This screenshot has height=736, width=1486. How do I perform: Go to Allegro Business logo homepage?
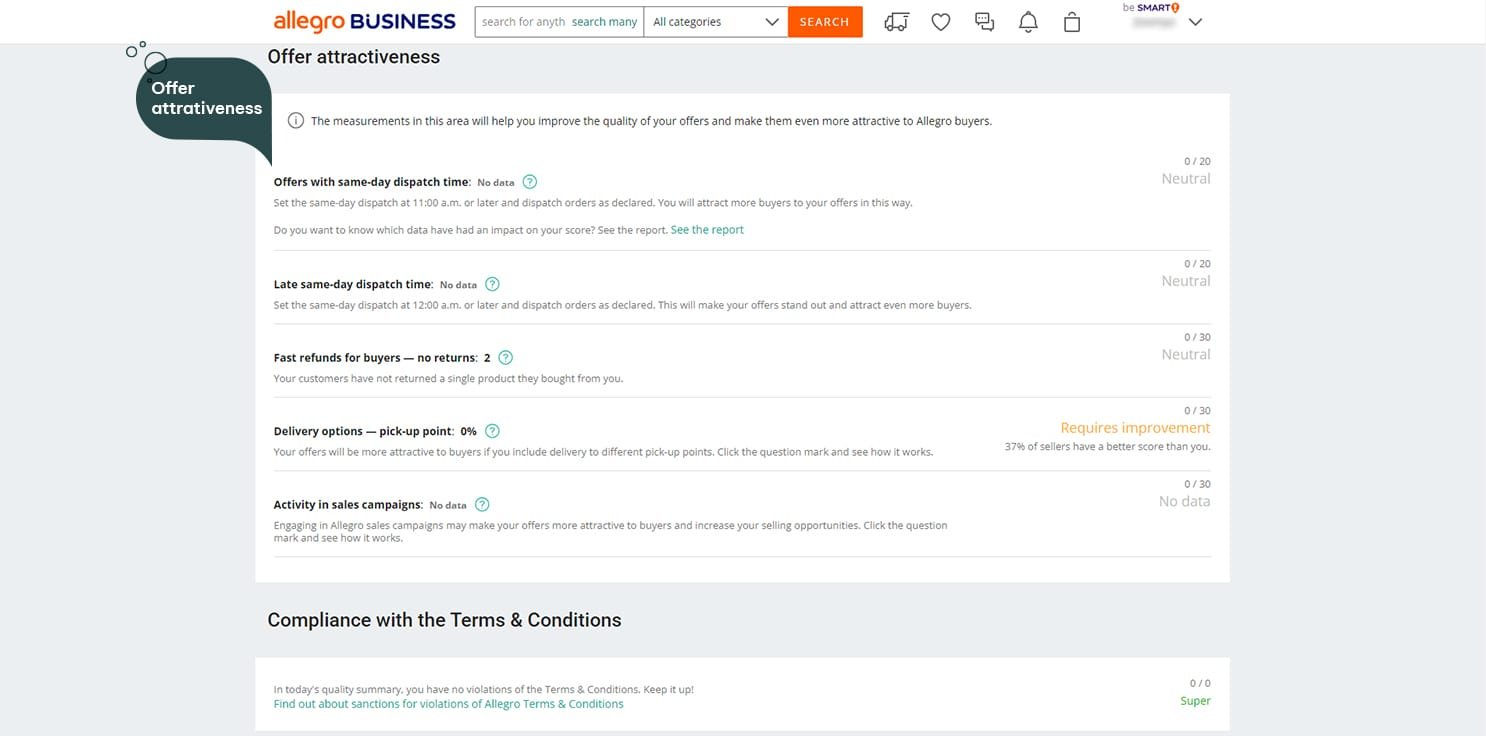tap(364, 21)
